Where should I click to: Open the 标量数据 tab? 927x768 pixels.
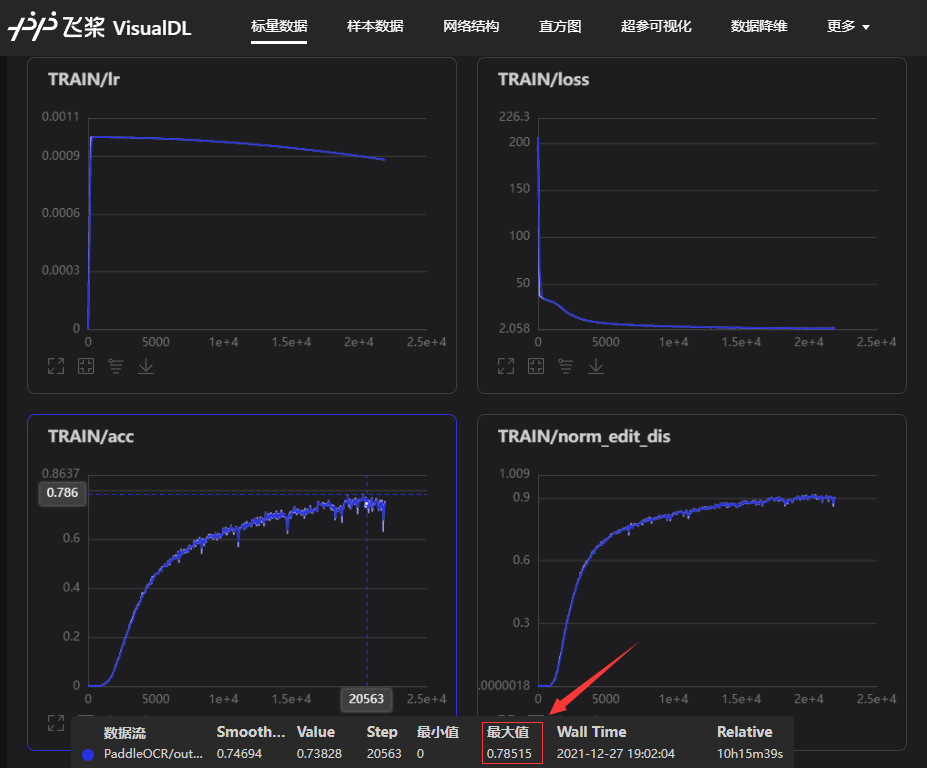point(278,27)
